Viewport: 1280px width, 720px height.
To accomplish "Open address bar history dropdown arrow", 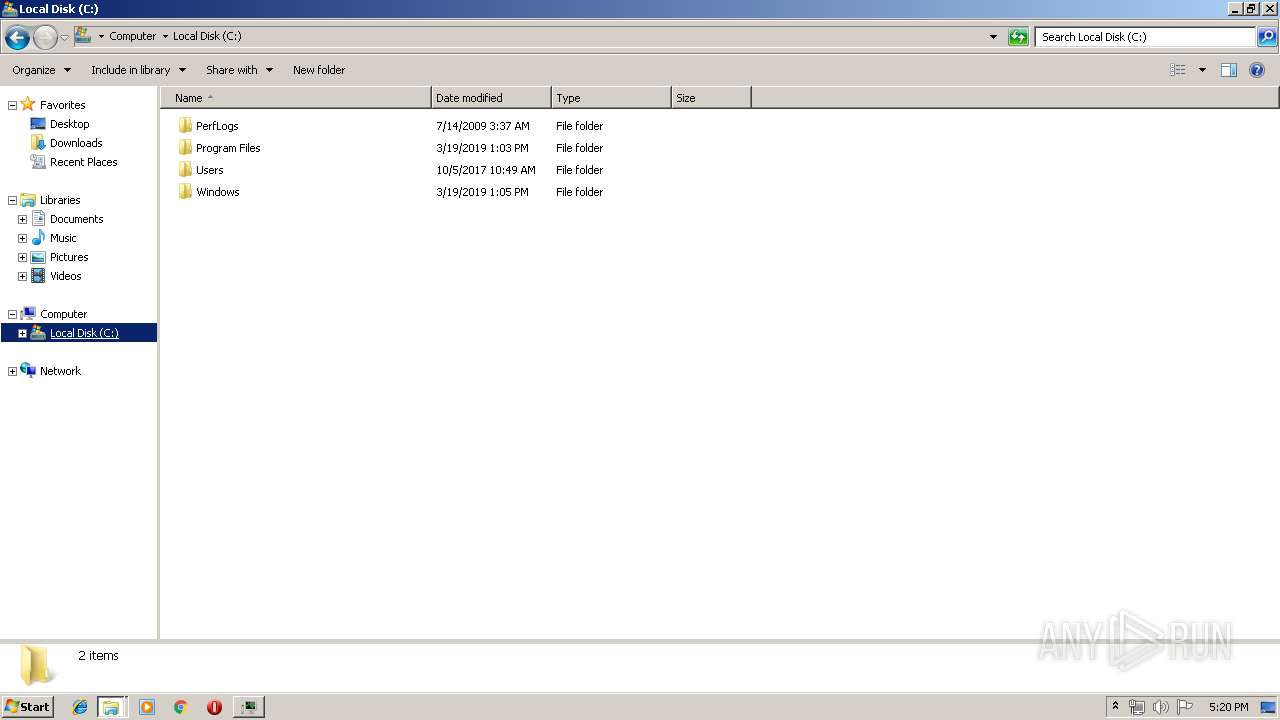I will pos(993,37).
